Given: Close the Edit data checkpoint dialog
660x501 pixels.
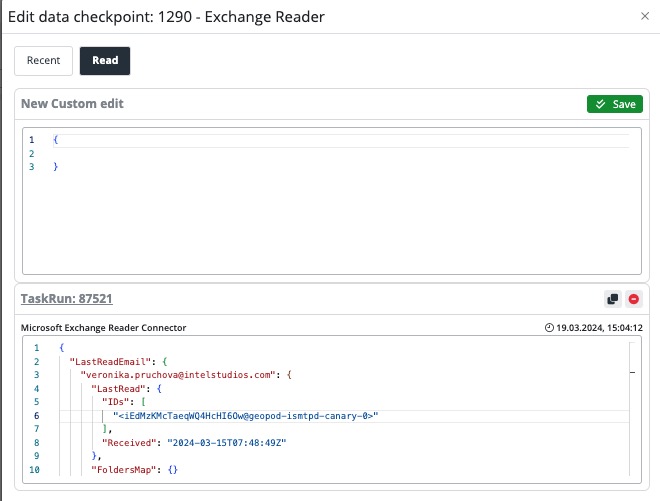Looking at the screenshot, I should [x=644, y=17].
